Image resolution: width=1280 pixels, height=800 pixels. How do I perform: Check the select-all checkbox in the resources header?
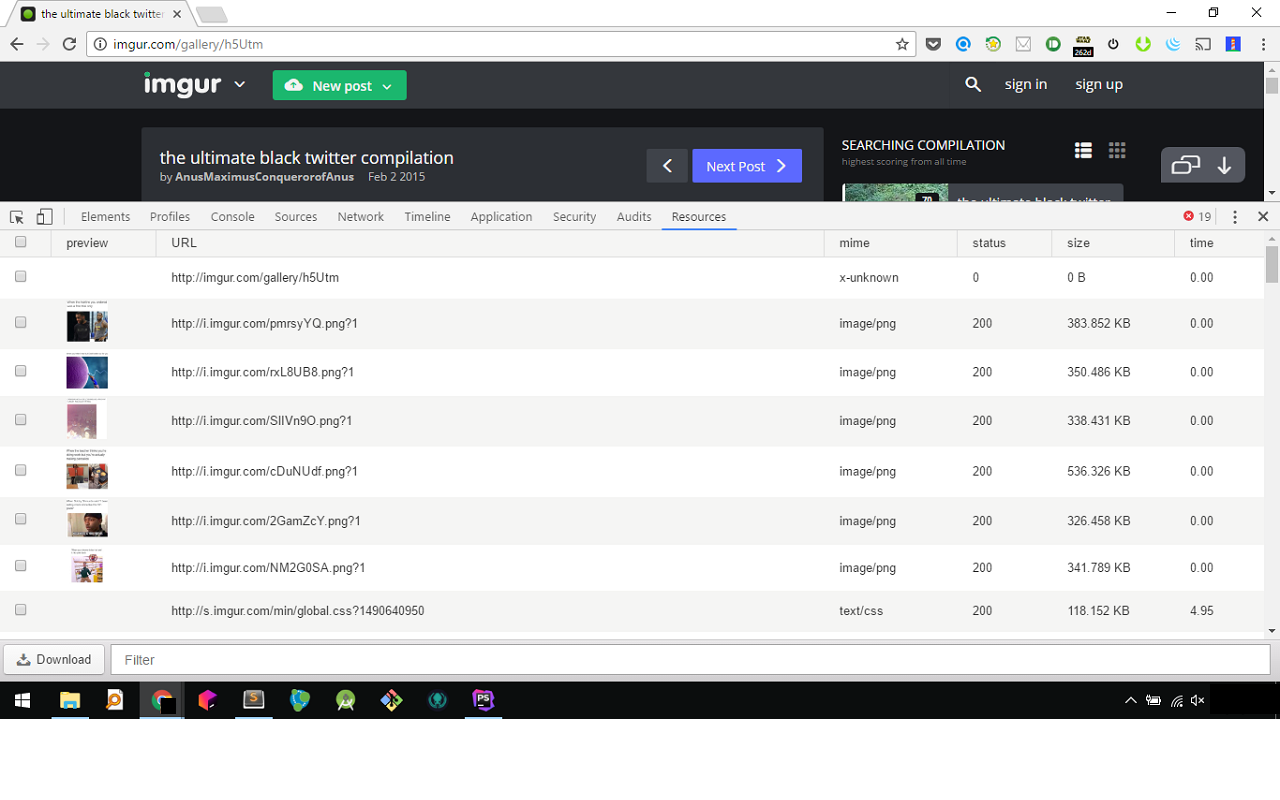(x=20, y=242)
